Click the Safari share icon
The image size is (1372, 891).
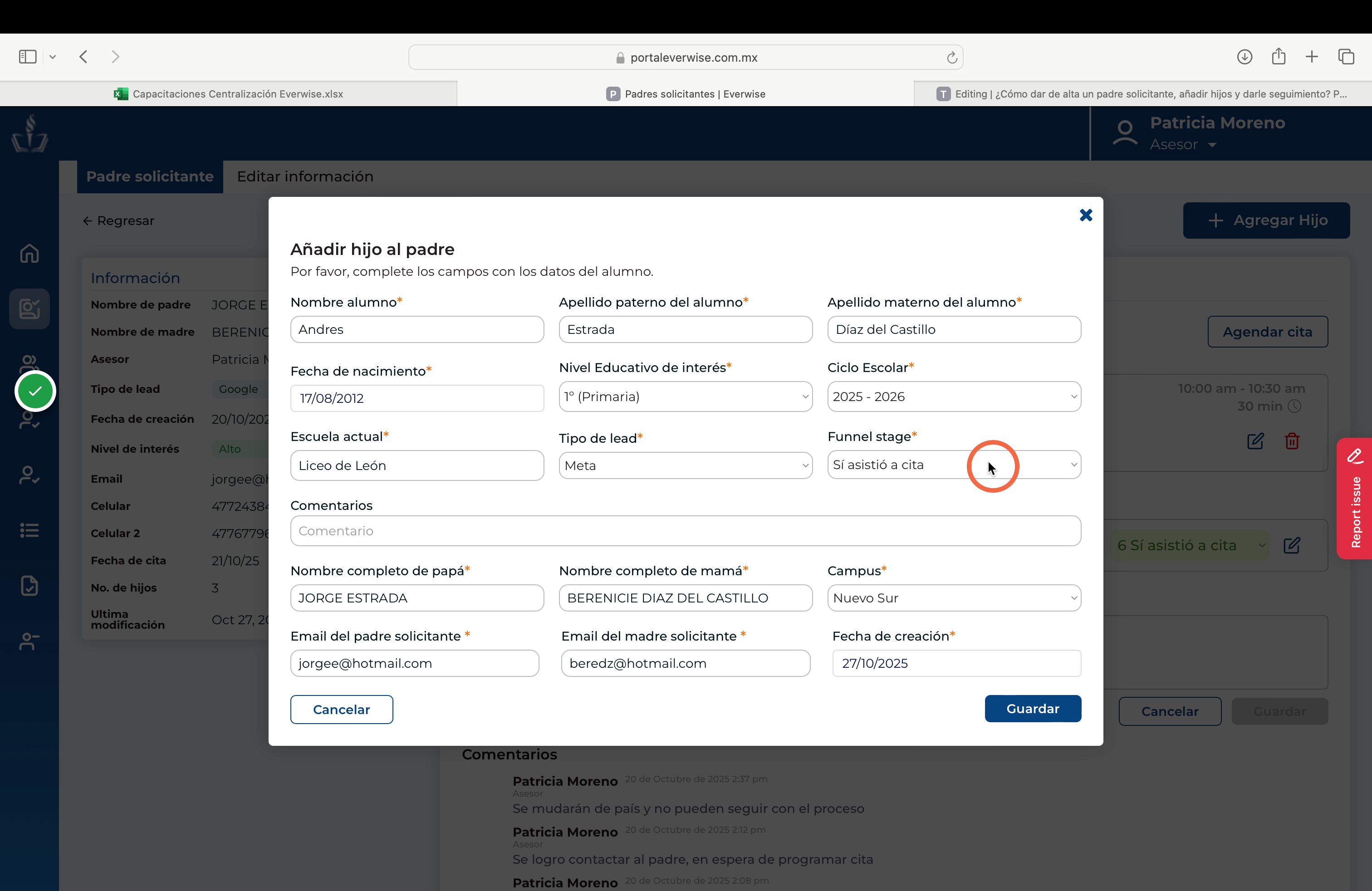tap(1279, 56)
